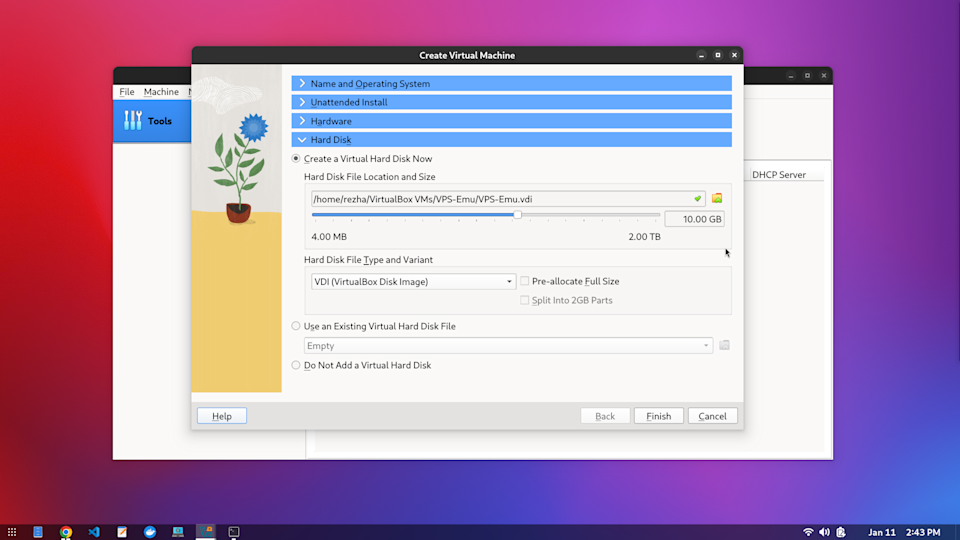This screenshot has width=960, height=540.
Task: Open the Empty existing disk dropdown
Action: (x=508, y=346)
